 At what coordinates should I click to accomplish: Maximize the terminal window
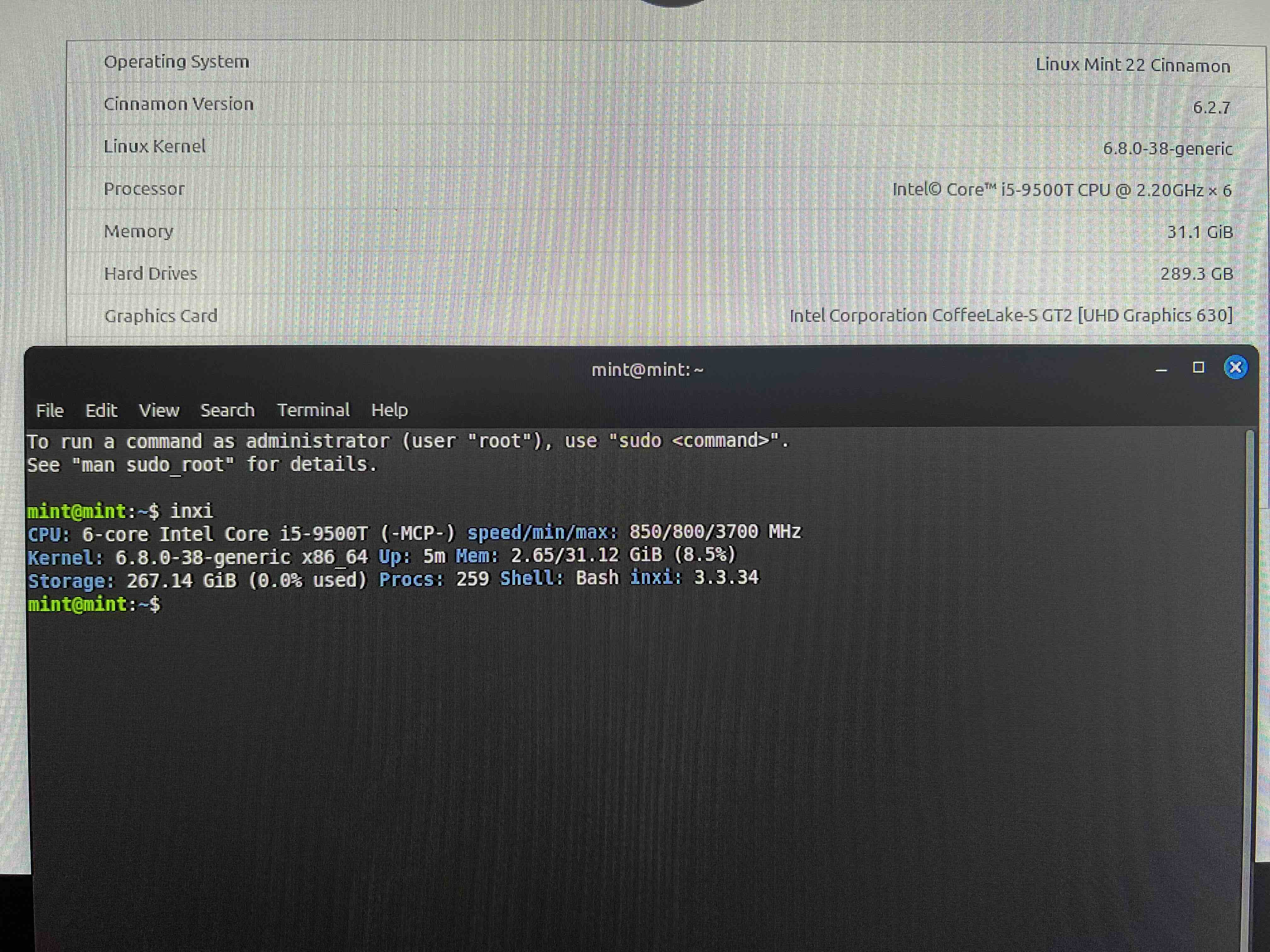(1198, 367)
